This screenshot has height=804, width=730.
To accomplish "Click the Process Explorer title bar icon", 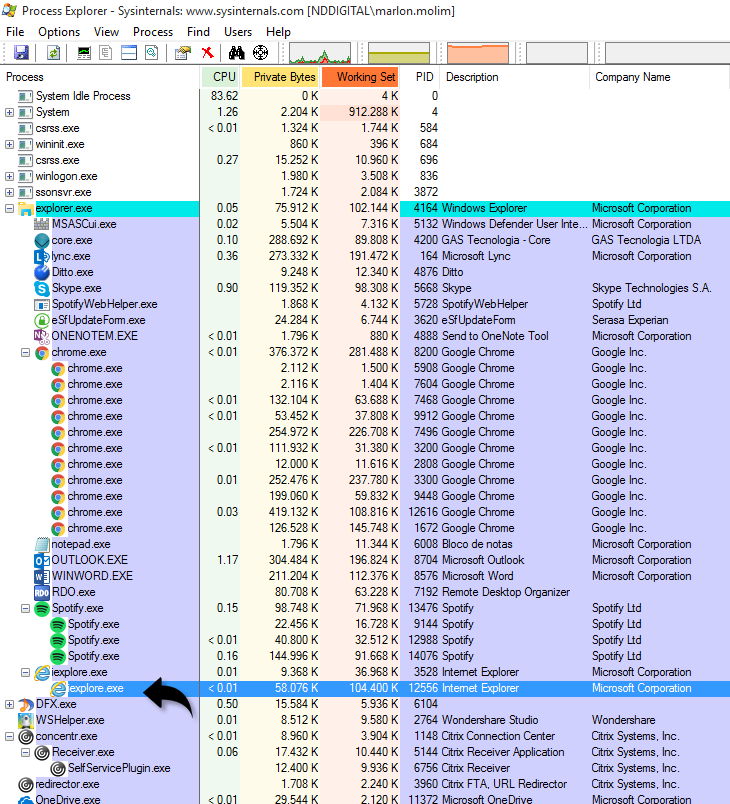I will (9, 10).
